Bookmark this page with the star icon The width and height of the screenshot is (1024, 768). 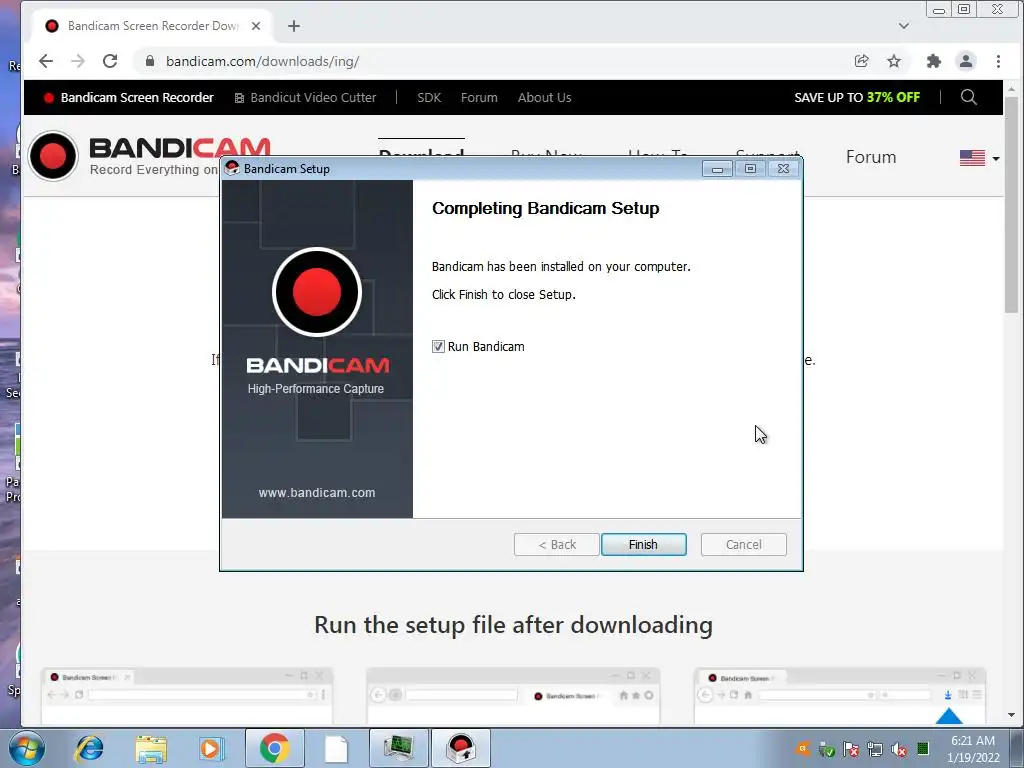[x=893, y=61]
